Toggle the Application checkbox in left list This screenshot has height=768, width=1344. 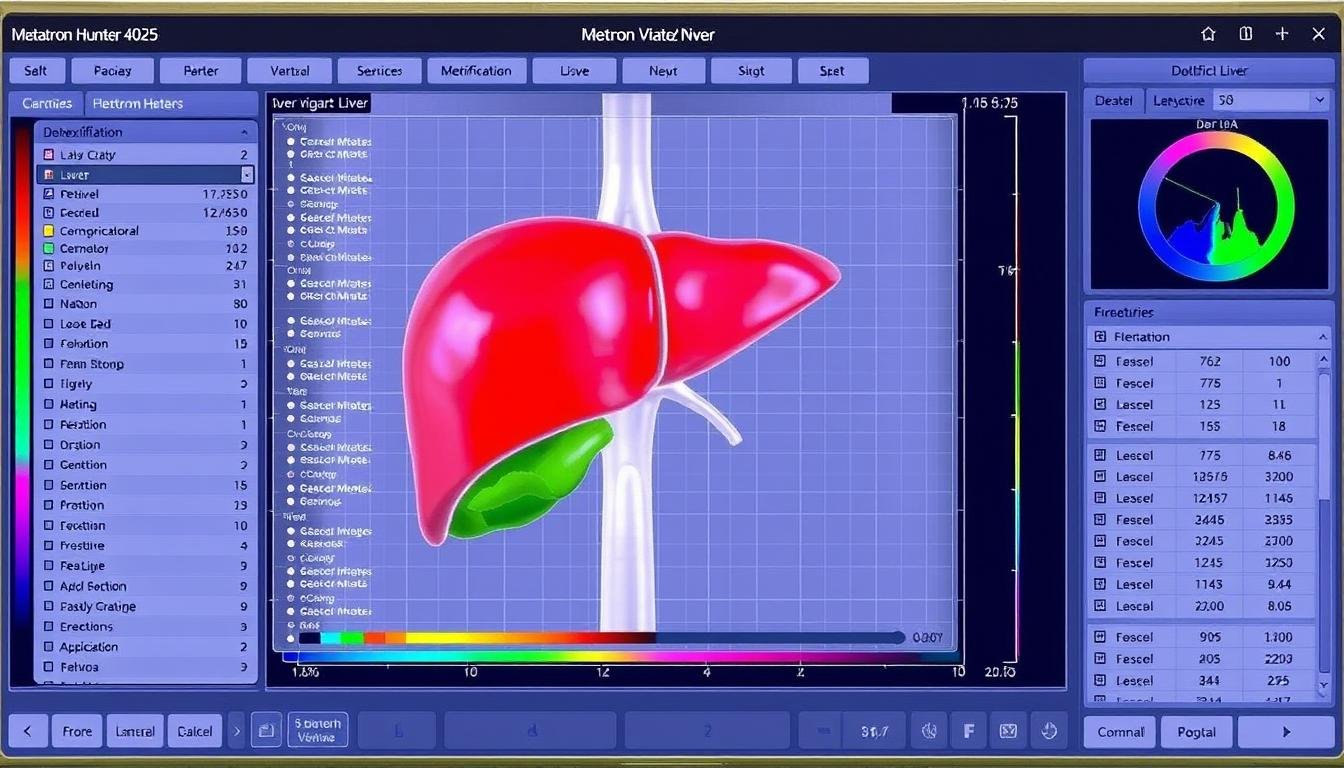49,647
